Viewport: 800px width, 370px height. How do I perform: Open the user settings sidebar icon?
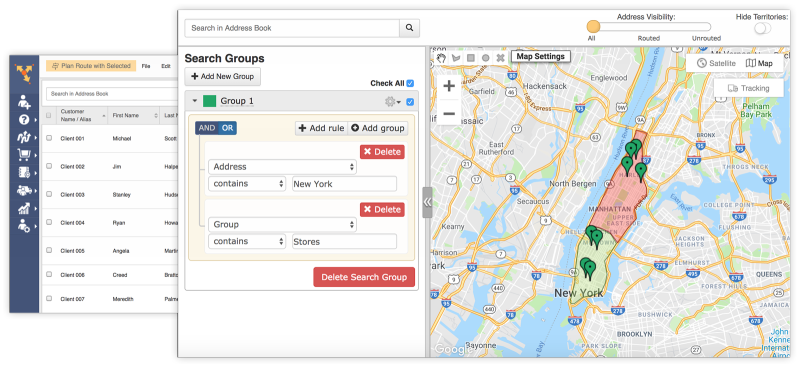click(24, 225)
